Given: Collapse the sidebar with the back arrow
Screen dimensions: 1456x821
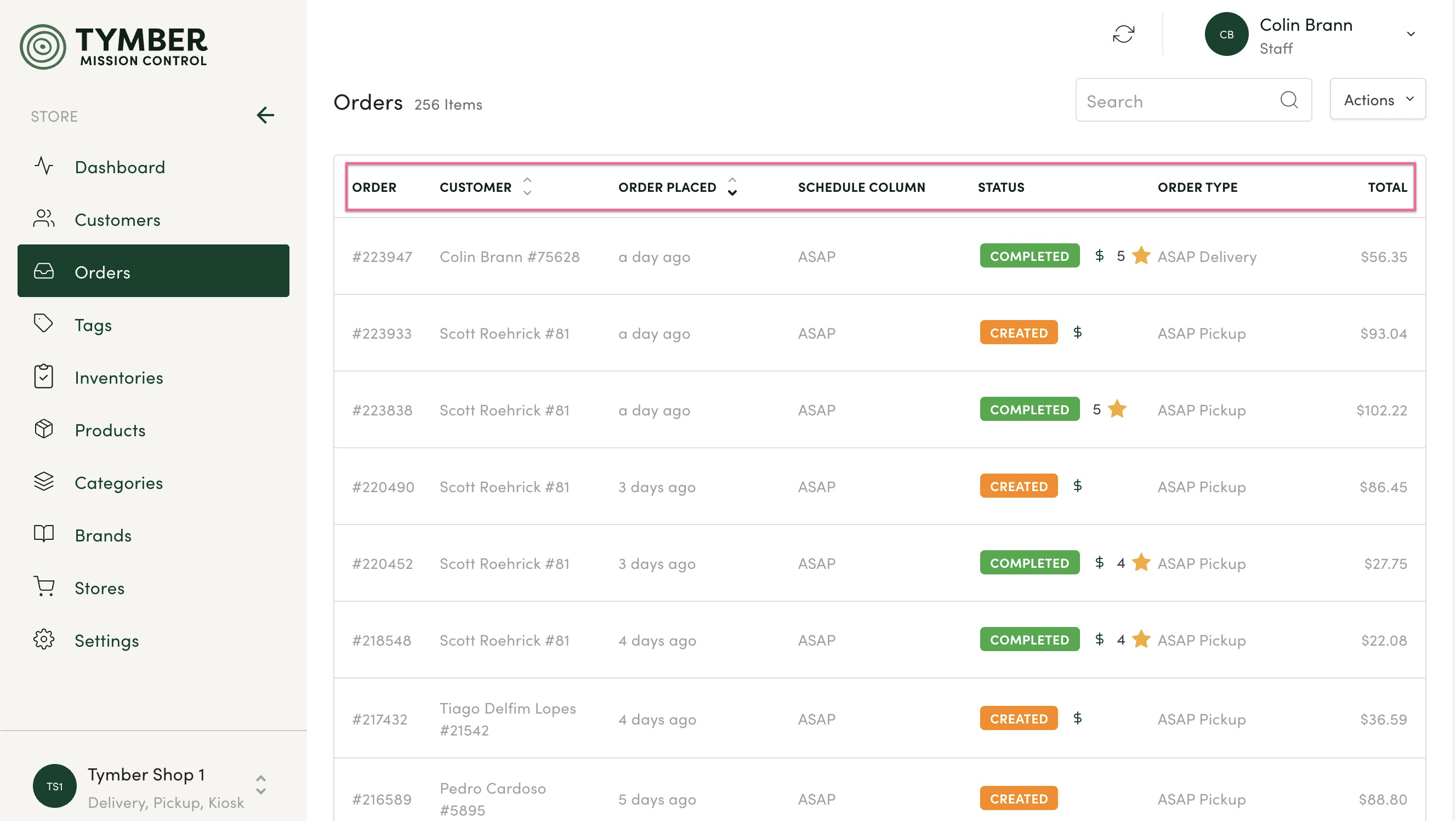Looking at the screenshot, I should (x=265, y=115).
